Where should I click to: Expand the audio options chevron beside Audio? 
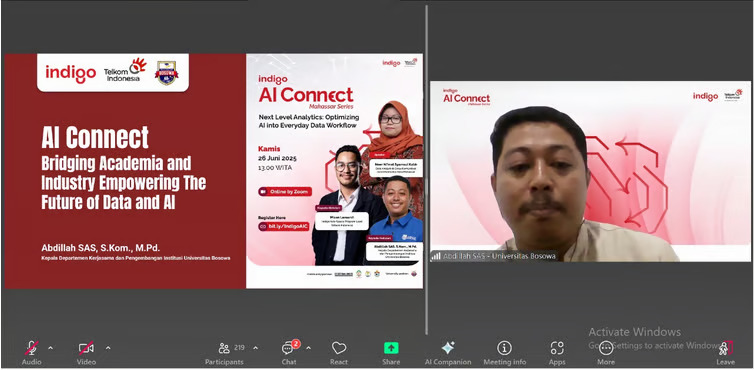tap(50, 347)
